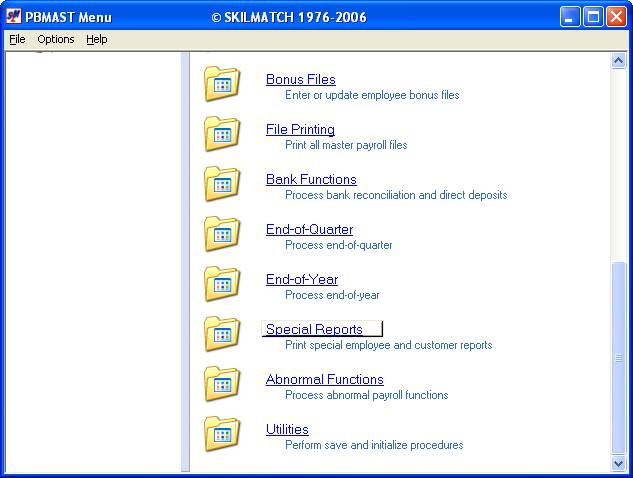
Task: Follow the End-of-Quarter link
Action: 309,229
